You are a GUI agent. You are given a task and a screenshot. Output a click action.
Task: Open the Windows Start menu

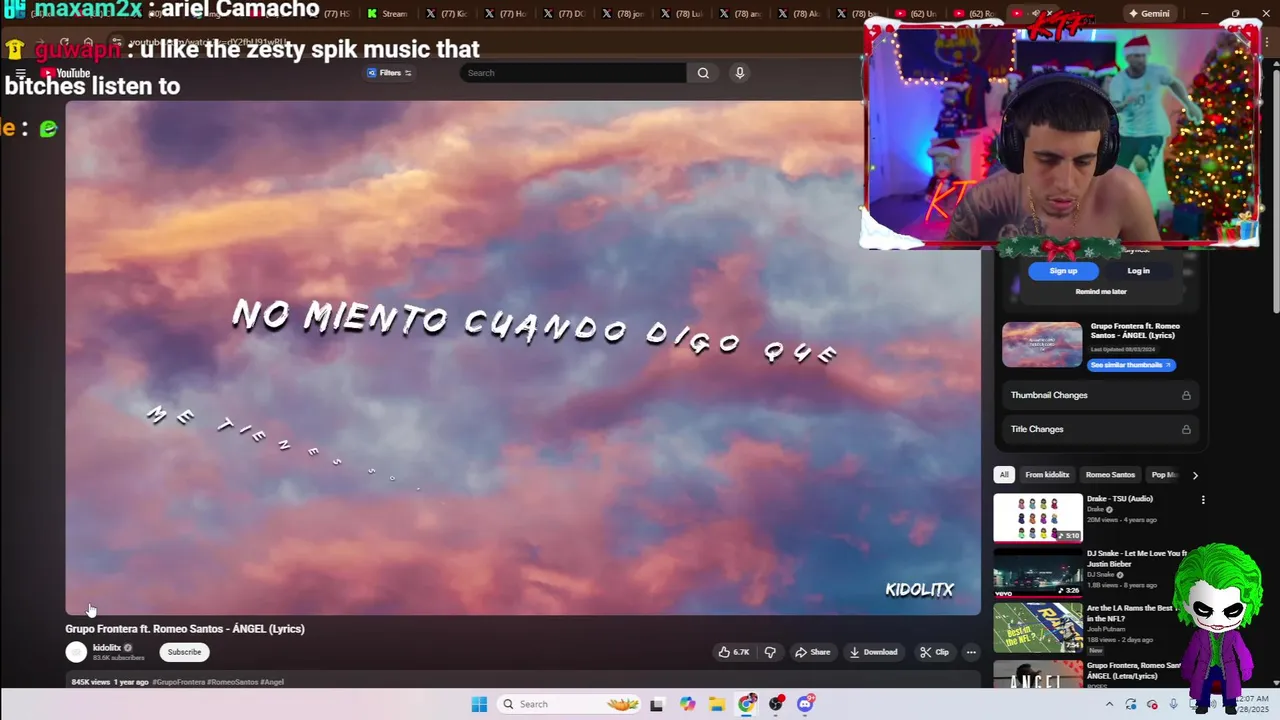479,704
